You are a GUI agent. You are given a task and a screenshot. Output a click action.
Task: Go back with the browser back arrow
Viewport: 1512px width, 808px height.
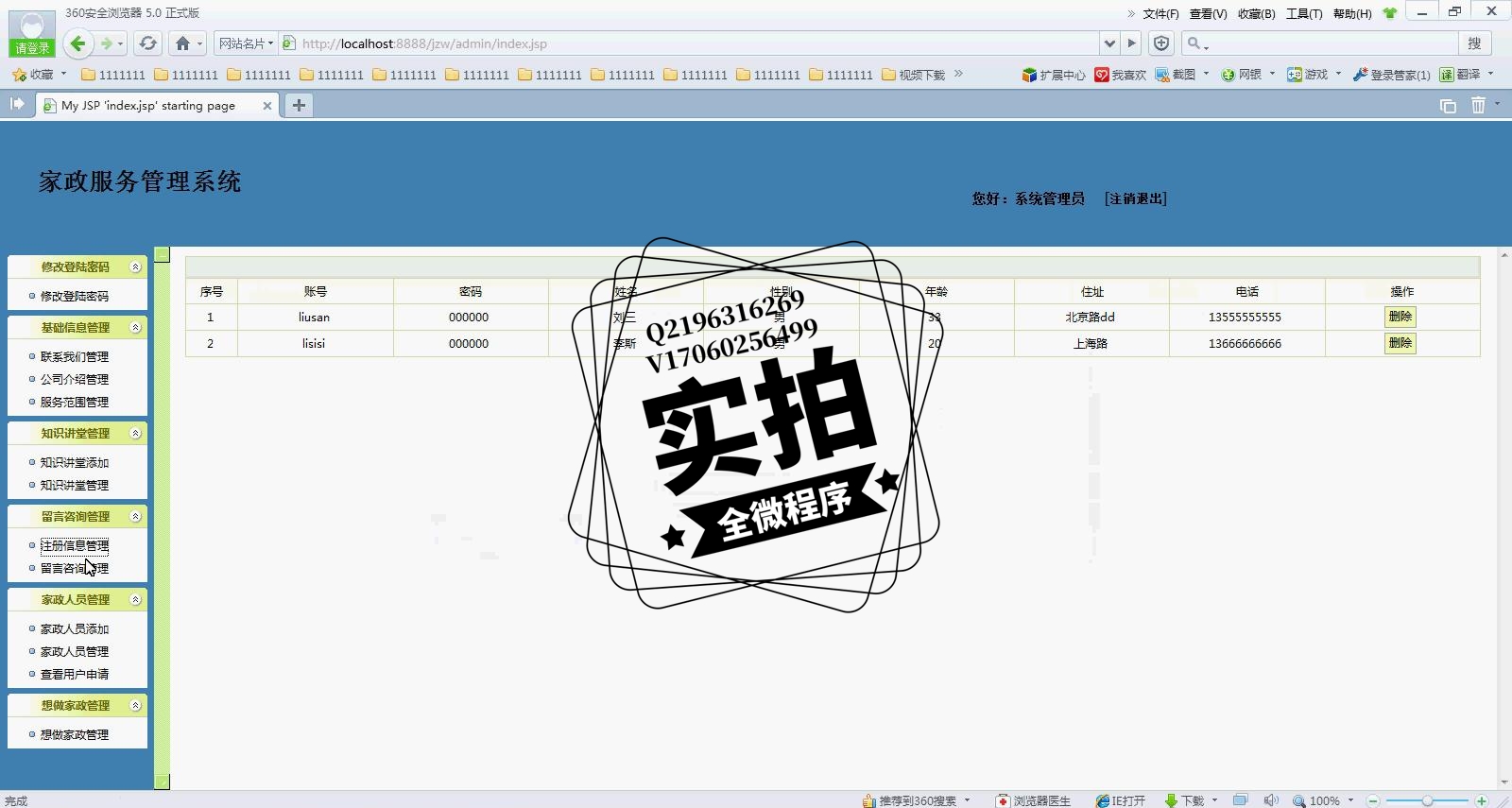78,43
